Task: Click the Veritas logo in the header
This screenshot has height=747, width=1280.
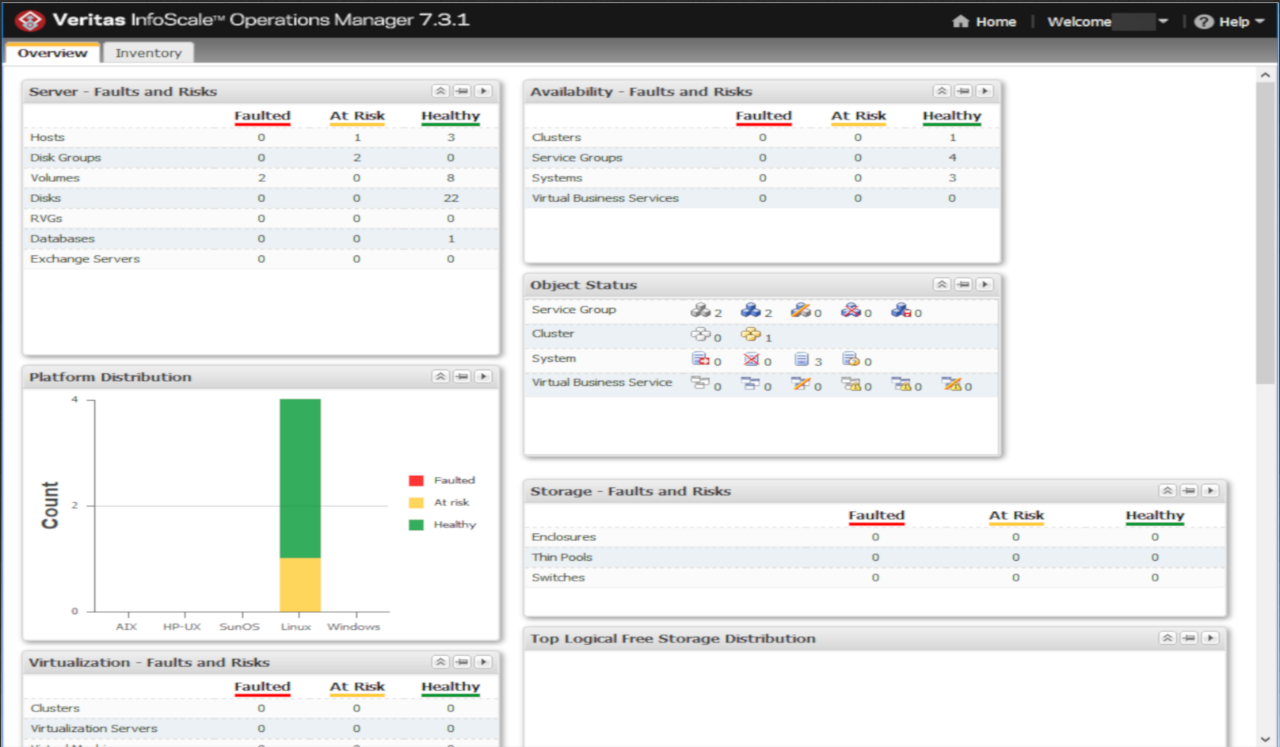Action: [x=29, y=19]
